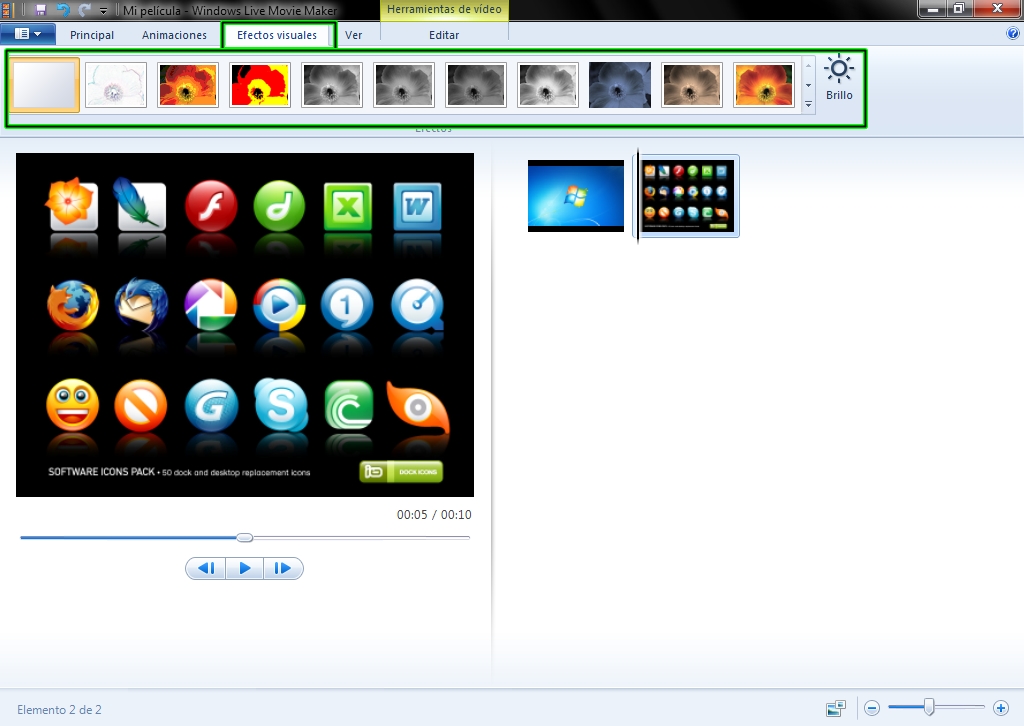Image resolution: width=1024 pixels, height=726 pixels.
Task: Click the playback seek bar handle
Action: [x=245, y=538]
